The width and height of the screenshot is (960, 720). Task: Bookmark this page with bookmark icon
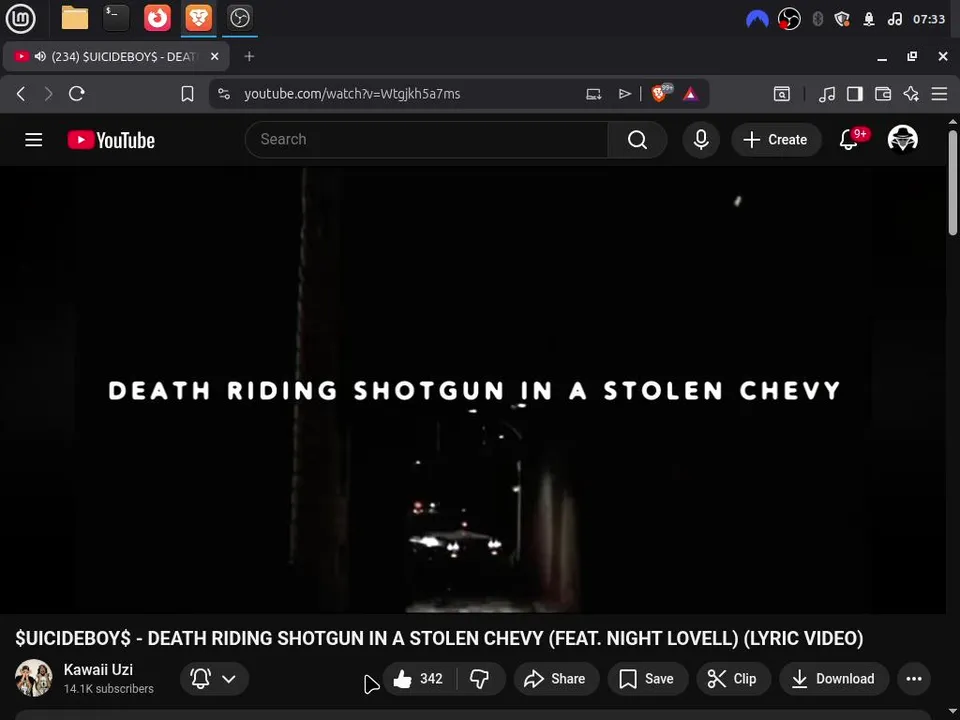click(187, 94)
